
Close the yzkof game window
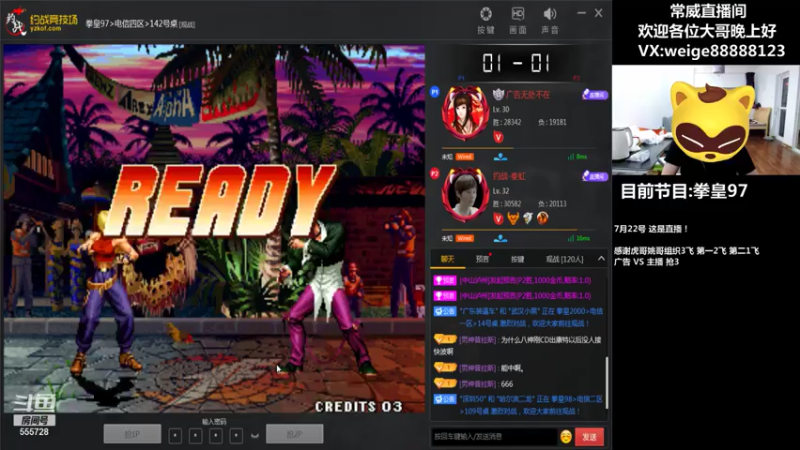coord(598,13)
